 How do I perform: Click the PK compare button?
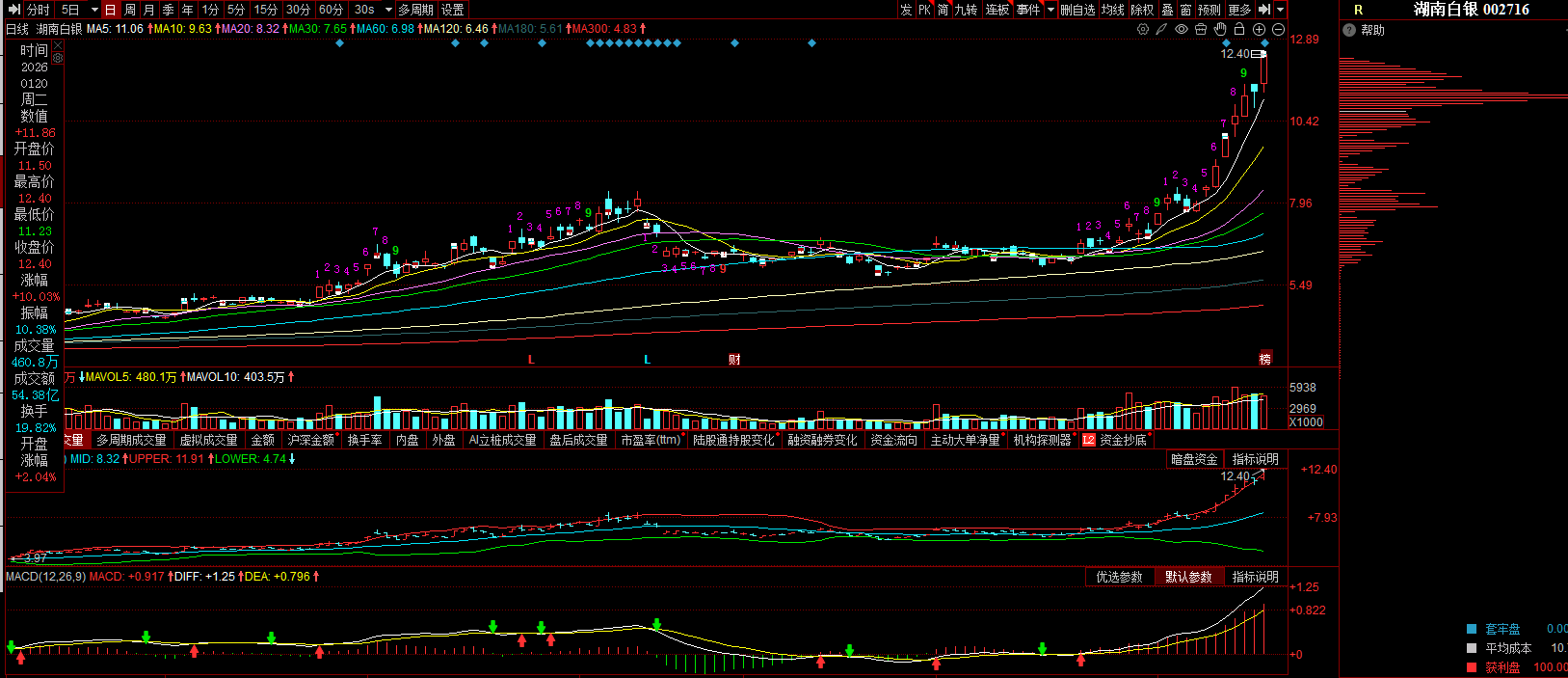click(925, 10)
